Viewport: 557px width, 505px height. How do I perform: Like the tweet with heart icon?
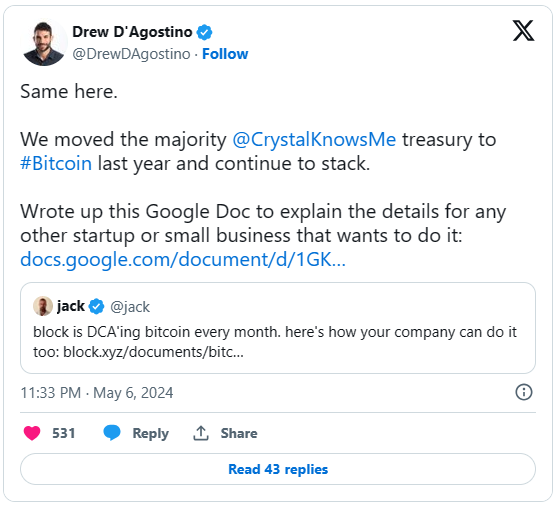coord(32,433)
